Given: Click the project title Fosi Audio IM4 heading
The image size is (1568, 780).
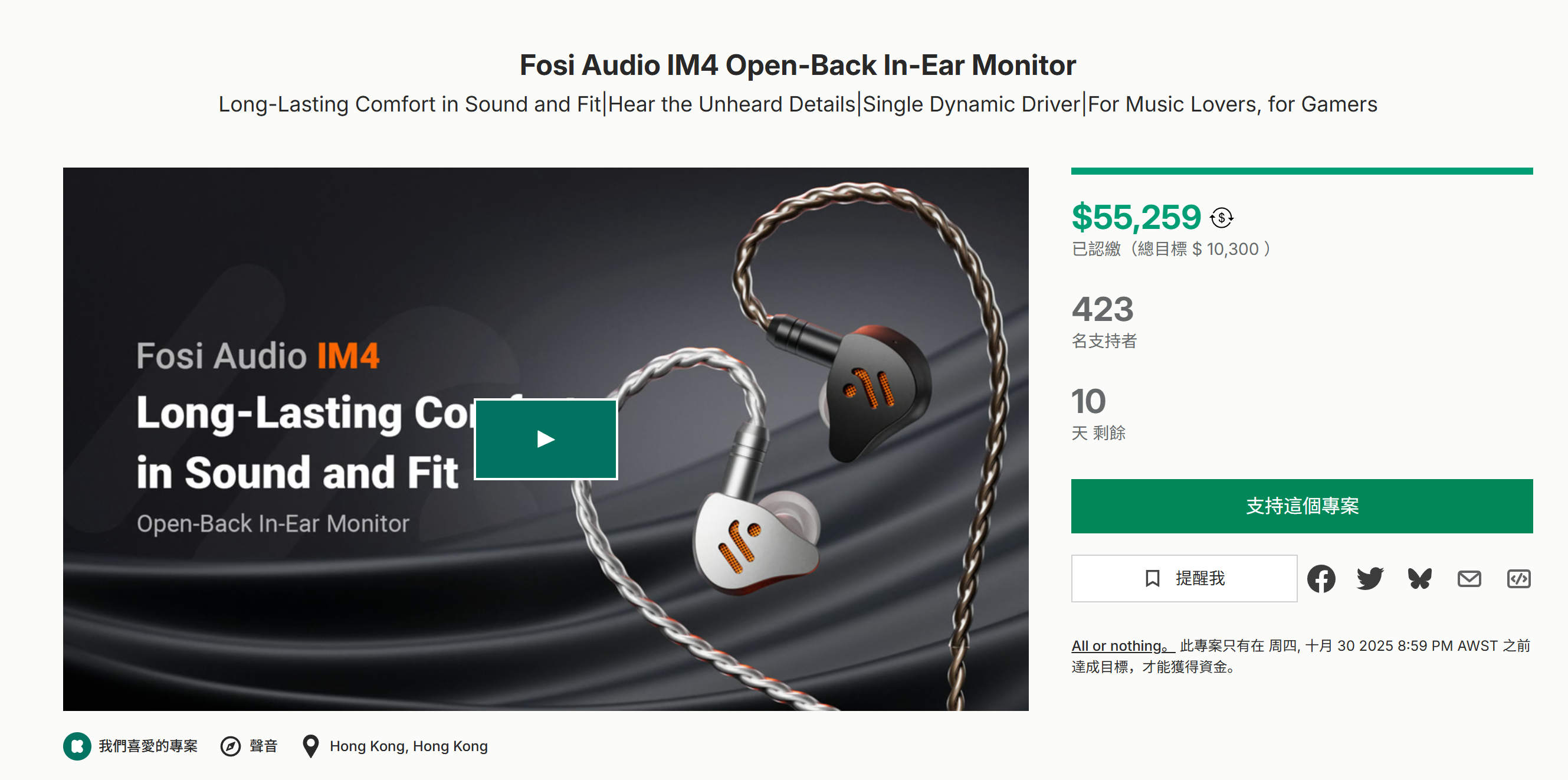Looking at the screenshot, I should pyautogui.click(x=798, y=65).
